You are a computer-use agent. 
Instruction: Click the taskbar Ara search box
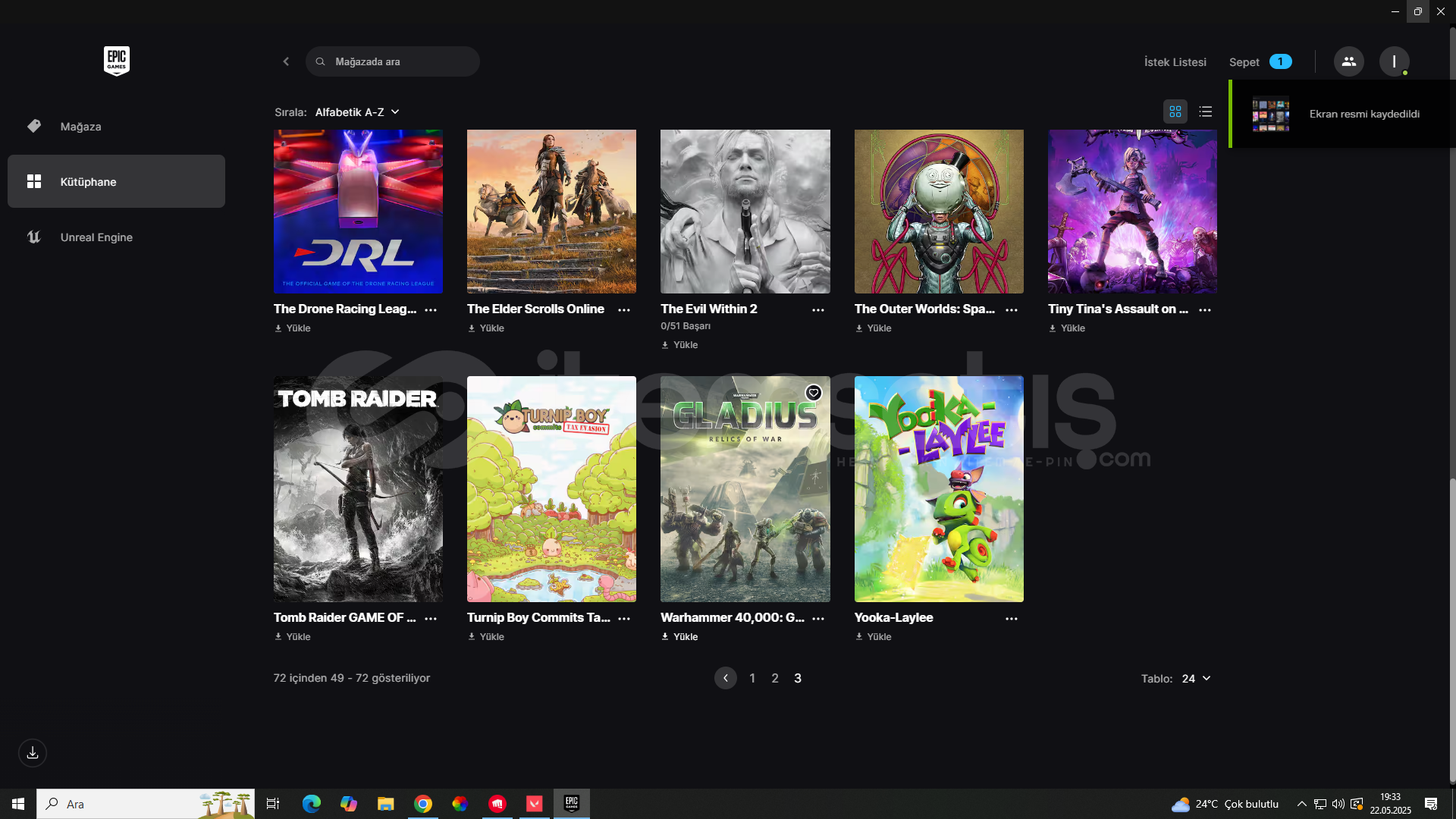146,804
